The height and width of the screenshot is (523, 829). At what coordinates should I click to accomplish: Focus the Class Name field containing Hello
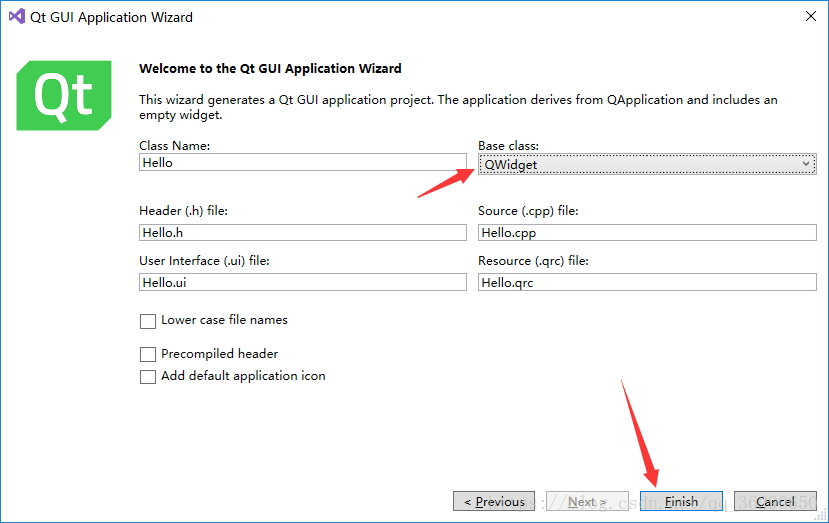303,162
